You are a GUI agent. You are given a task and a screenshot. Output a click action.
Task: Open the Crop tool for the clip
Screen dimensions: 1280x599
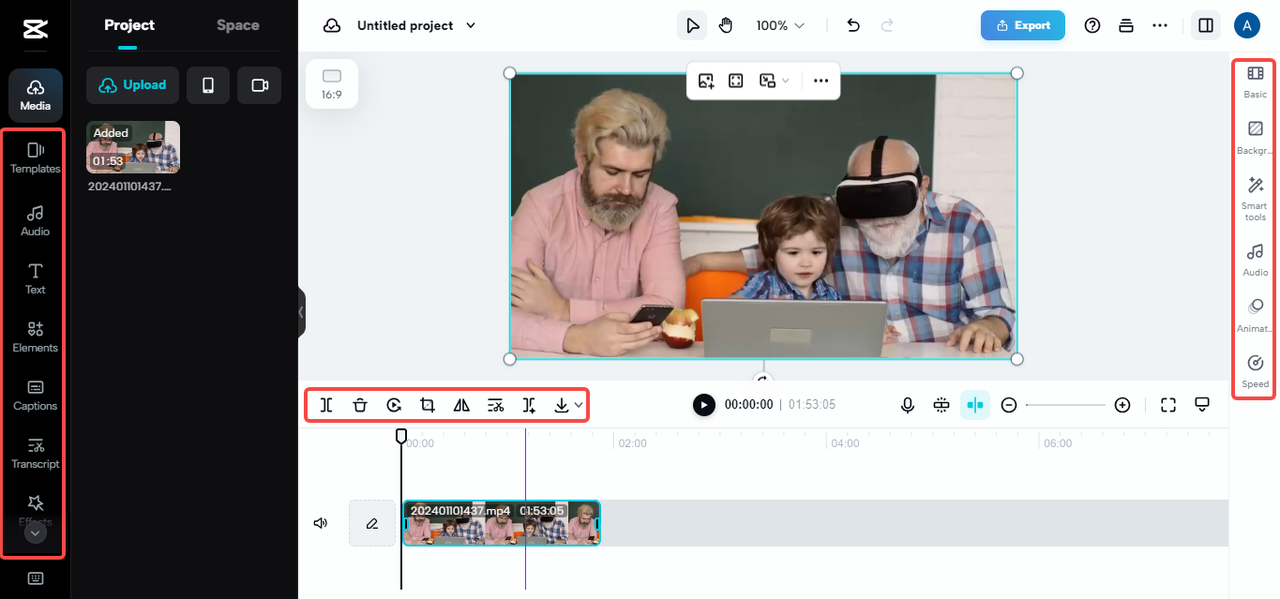point(428,405)
